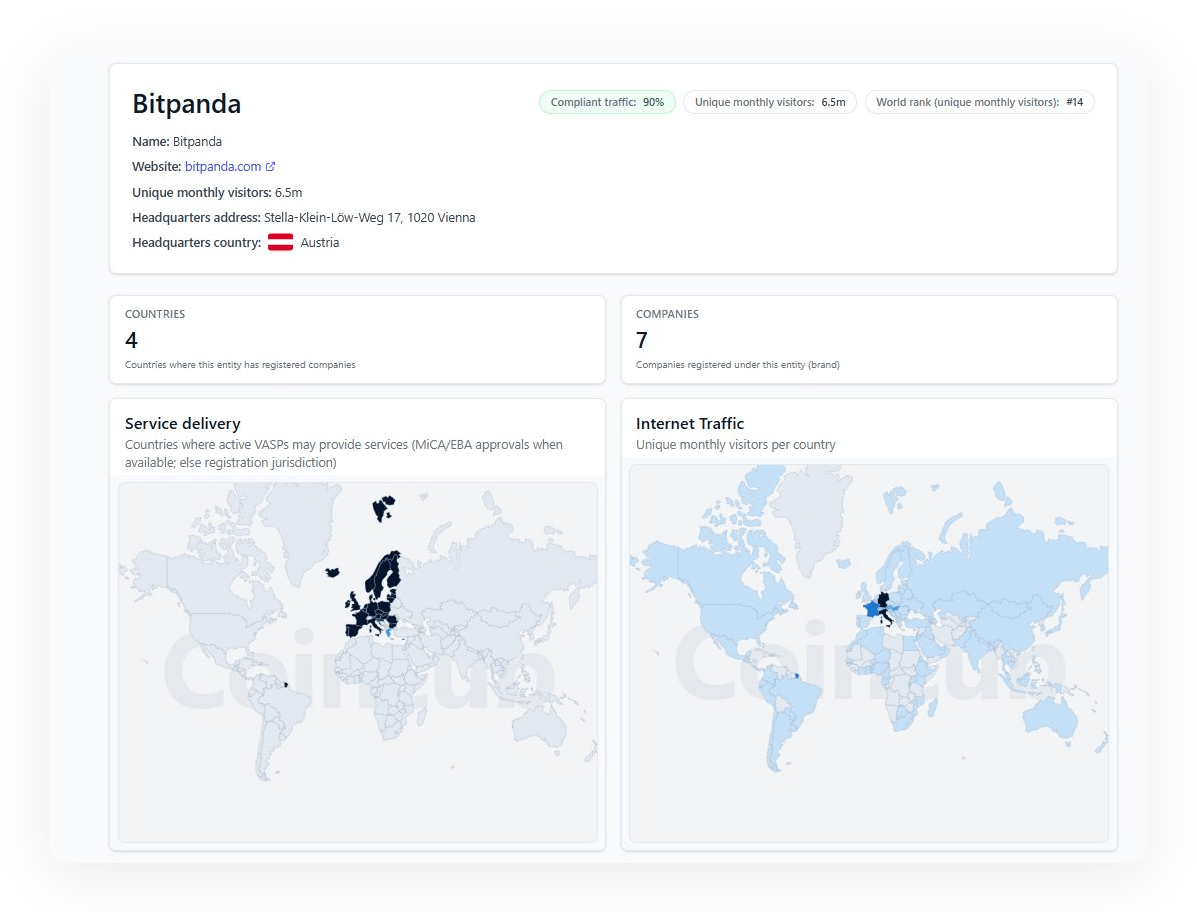Click the World rank #14 badge
The width and height of the screenshot is (1197, 912).
(x=979, y=102)
